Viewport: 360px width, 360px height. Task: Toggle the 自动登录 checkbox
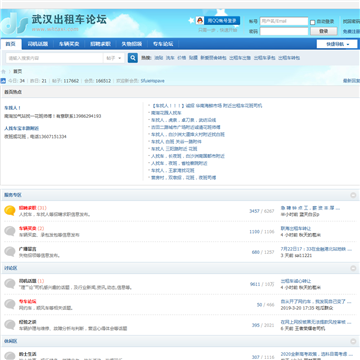point(313,22)
